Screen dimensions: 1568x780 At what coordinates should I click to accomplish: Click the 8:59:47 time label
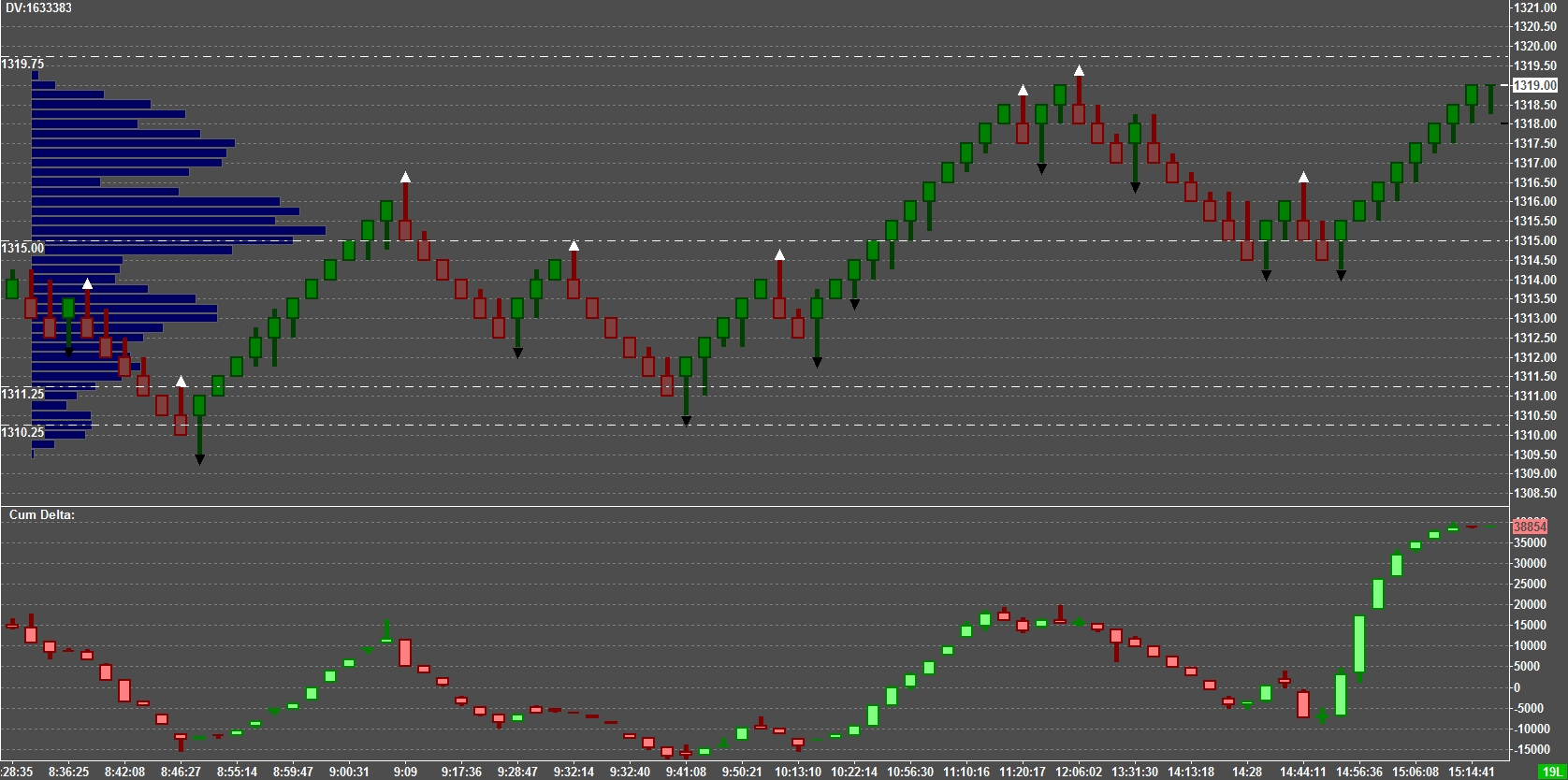pos(293,772)
